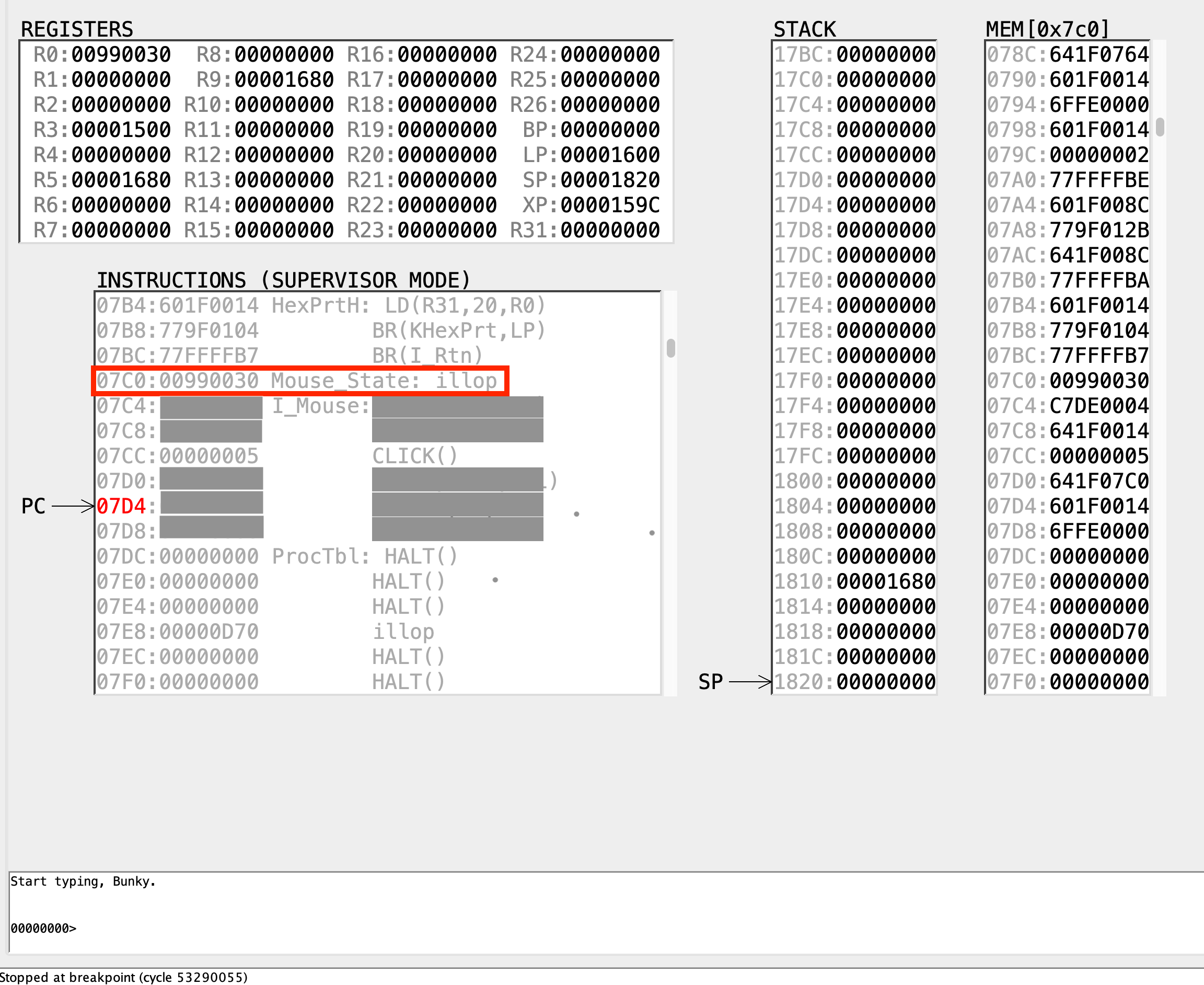Click the console input prompt line
This screenshot has width=1204, height=985.
coord(43,928)
